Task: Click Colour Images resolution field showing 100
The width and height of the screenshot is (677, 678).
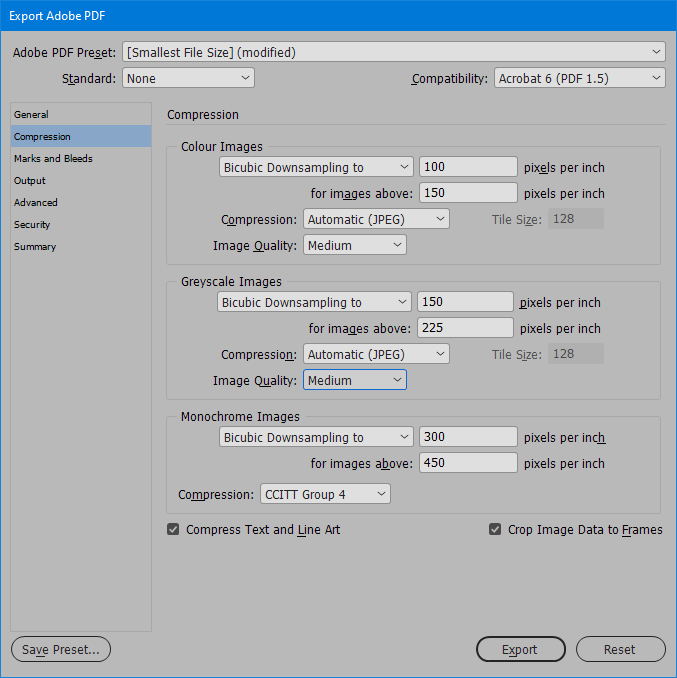Action: (x=468, y=167)
